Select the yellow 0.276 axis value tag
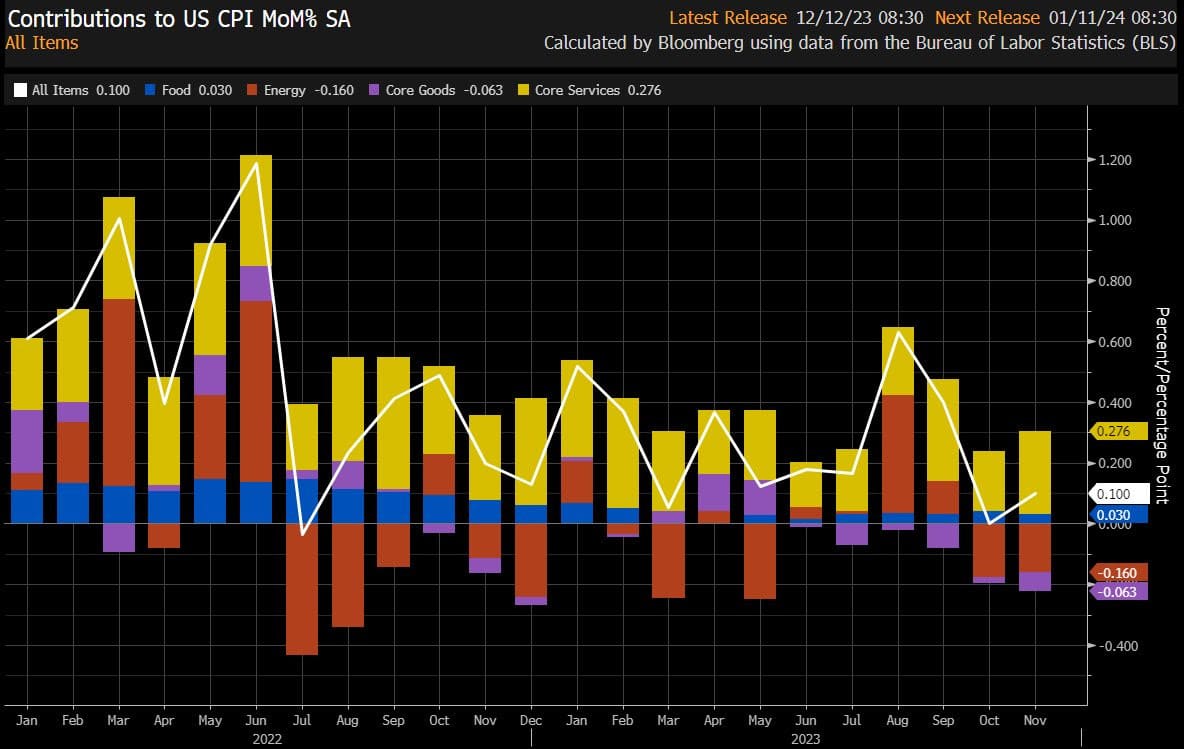The height and width of the screenshot is (749, 1184). coord(1119,431)
